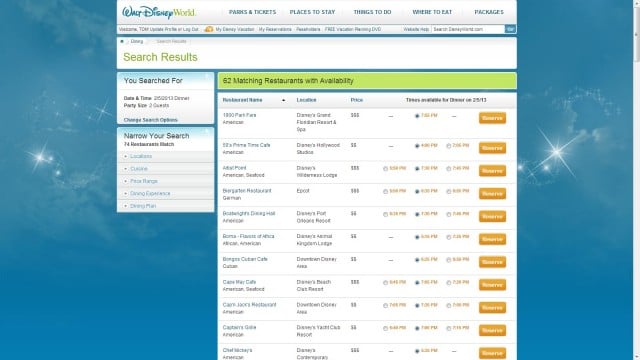Image resolution: width=640 pixels, height=360 pixels.
Task: Reserve Boatwright's Dining Hall
Action: coord(492,217)
